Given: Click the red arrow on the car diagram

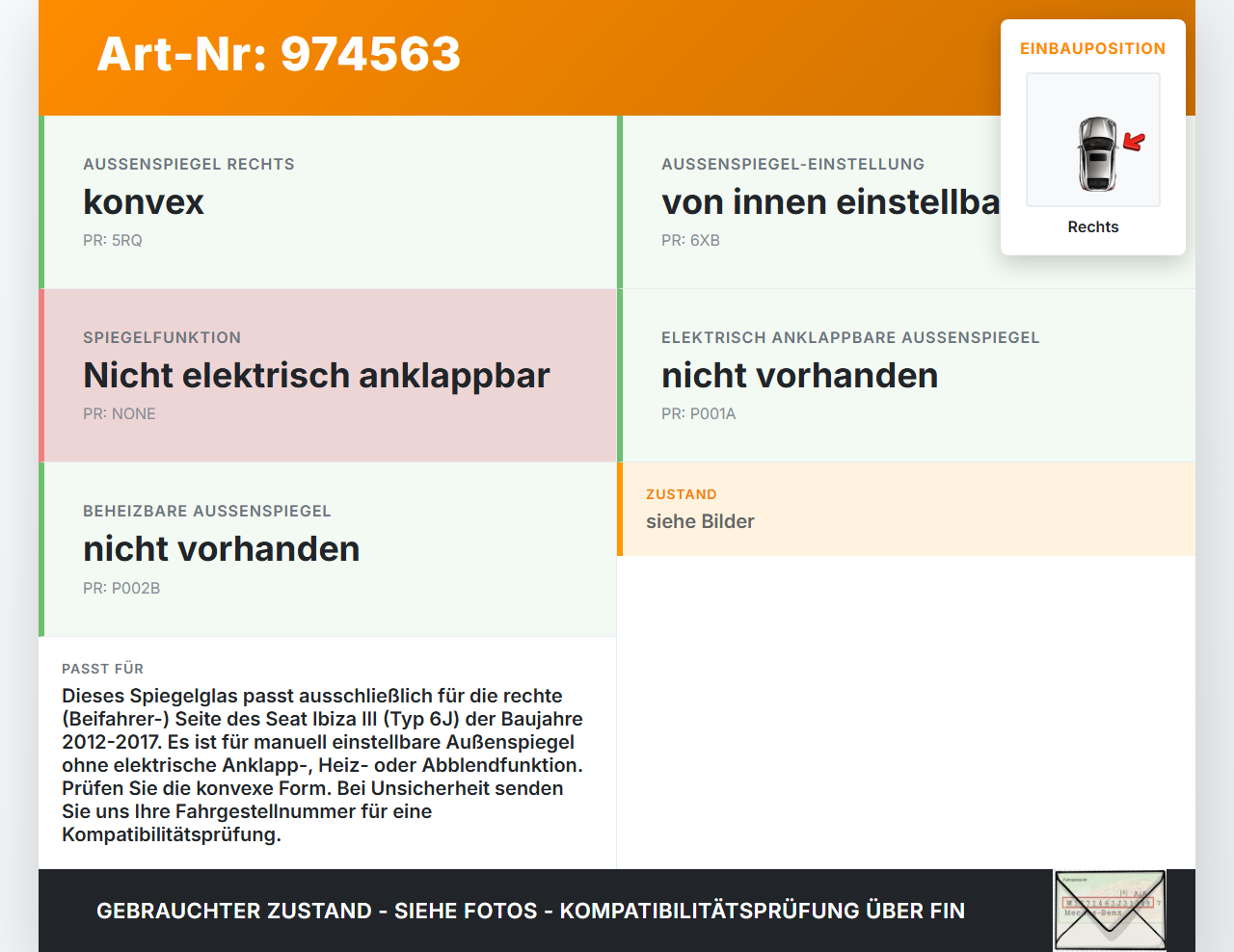Looking at the screenshot, I should (1135, 143).
